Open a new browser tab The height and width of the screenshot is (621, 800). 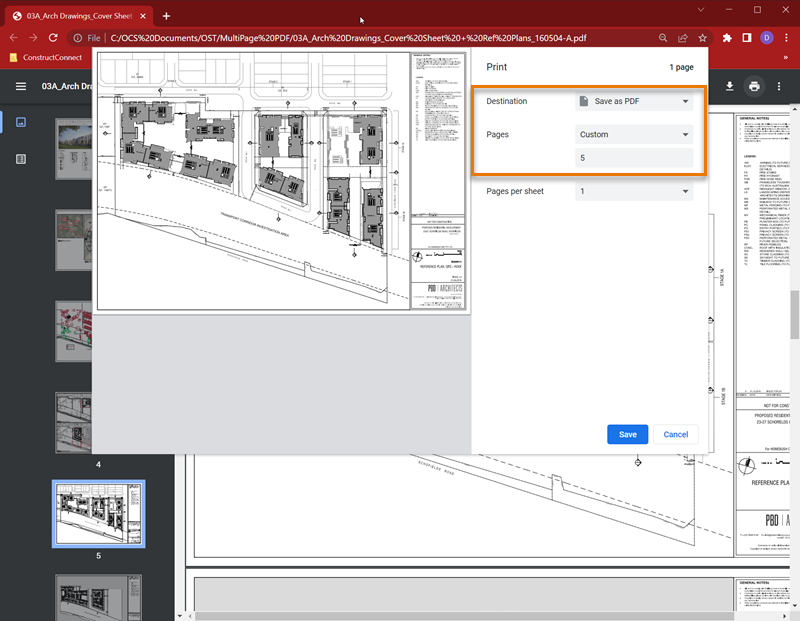(x=166, y=16)
